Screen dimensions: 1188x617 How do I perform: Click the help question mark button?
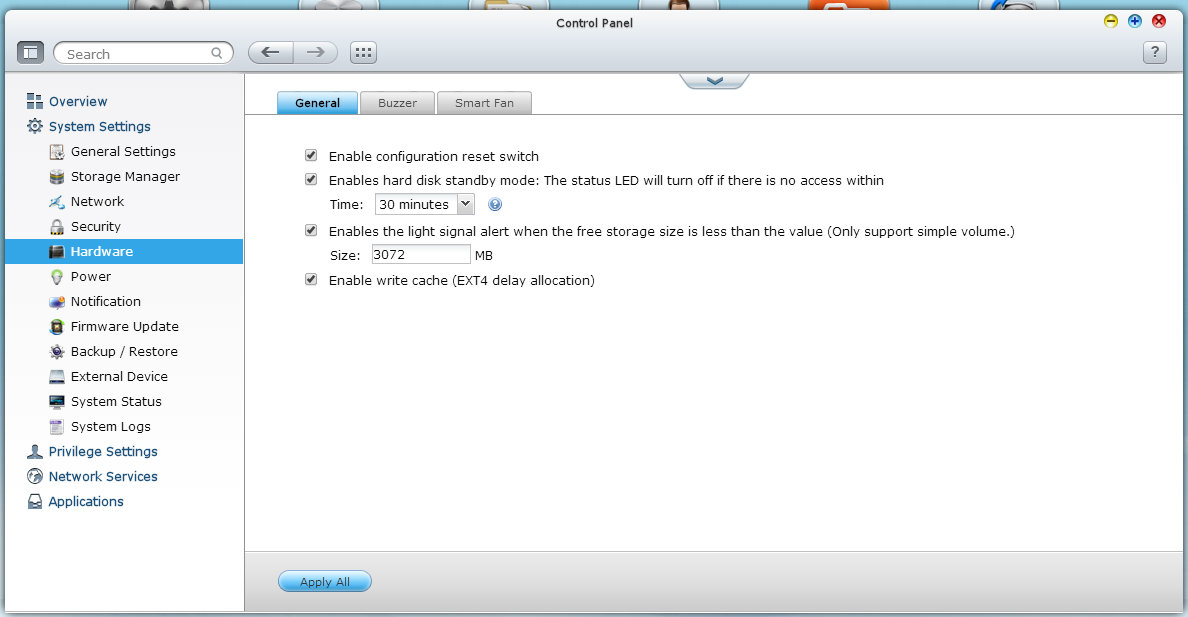click(x=1154, y=53)
